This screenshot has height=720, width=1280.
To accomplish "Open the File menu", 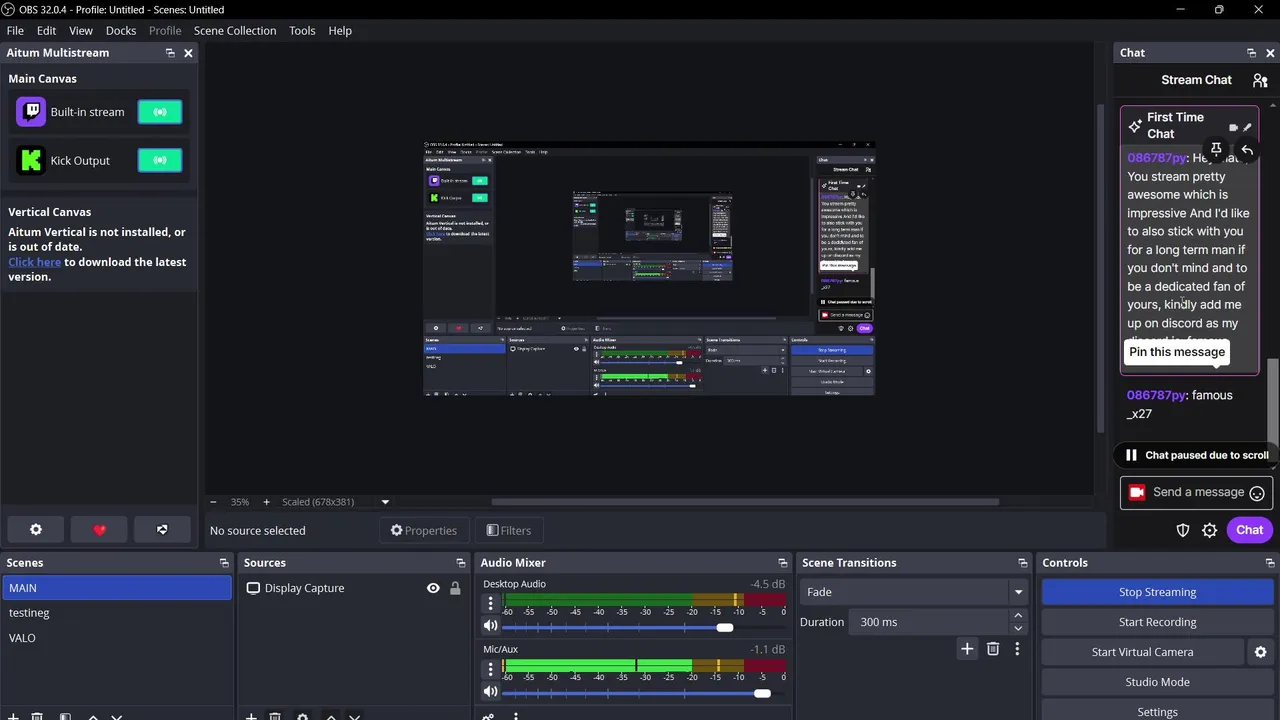I will (15, 31).
